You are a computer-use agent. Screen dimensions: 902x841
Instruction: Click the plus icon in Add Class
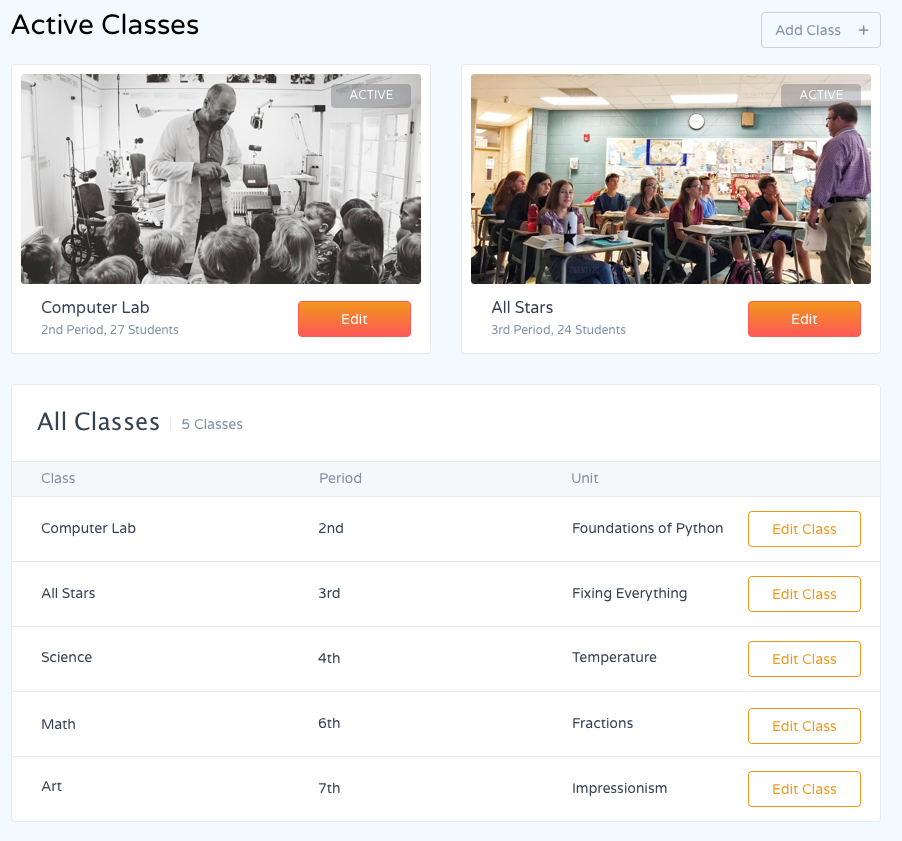[x=863, y=30]
